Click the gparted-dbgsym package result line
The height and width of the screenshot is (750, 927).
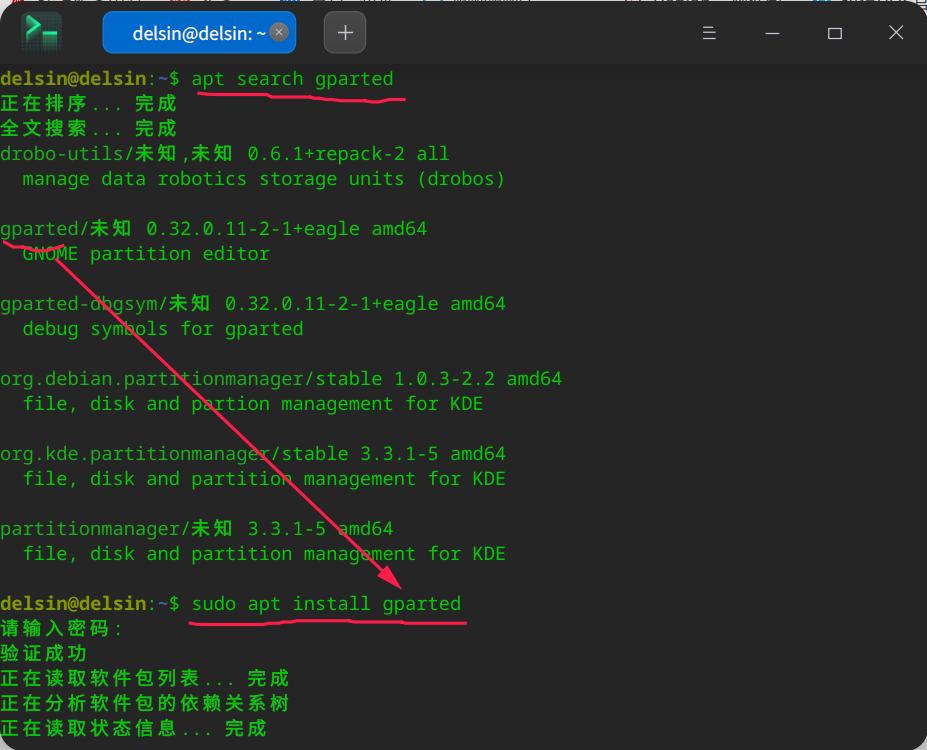click(x=253, y=304)
